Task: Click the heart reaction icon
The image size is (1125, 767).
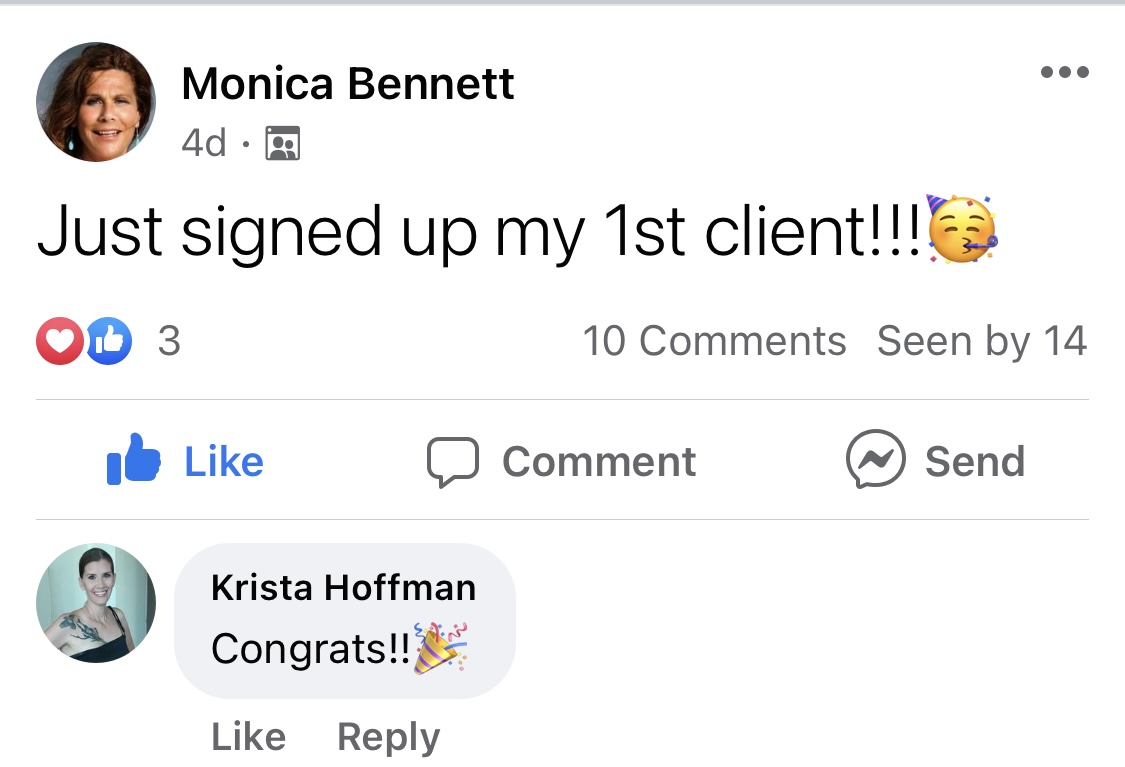Action: coord(59,341)
